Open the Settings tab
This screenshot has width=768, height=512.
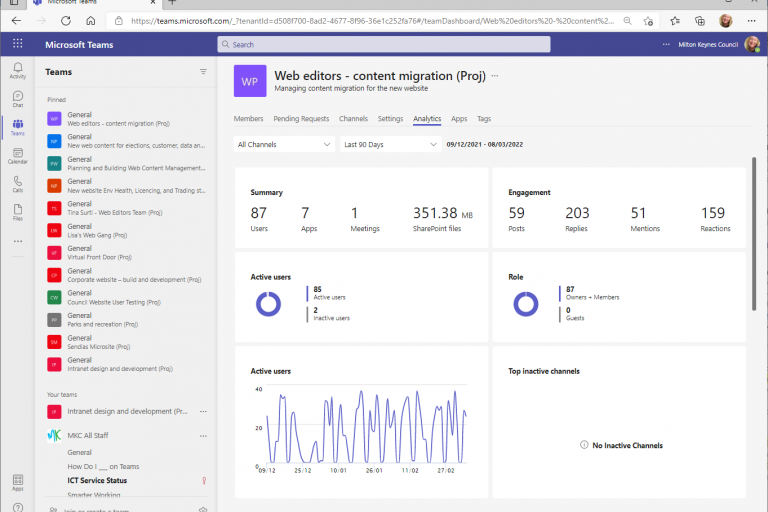tap(390, 119)
